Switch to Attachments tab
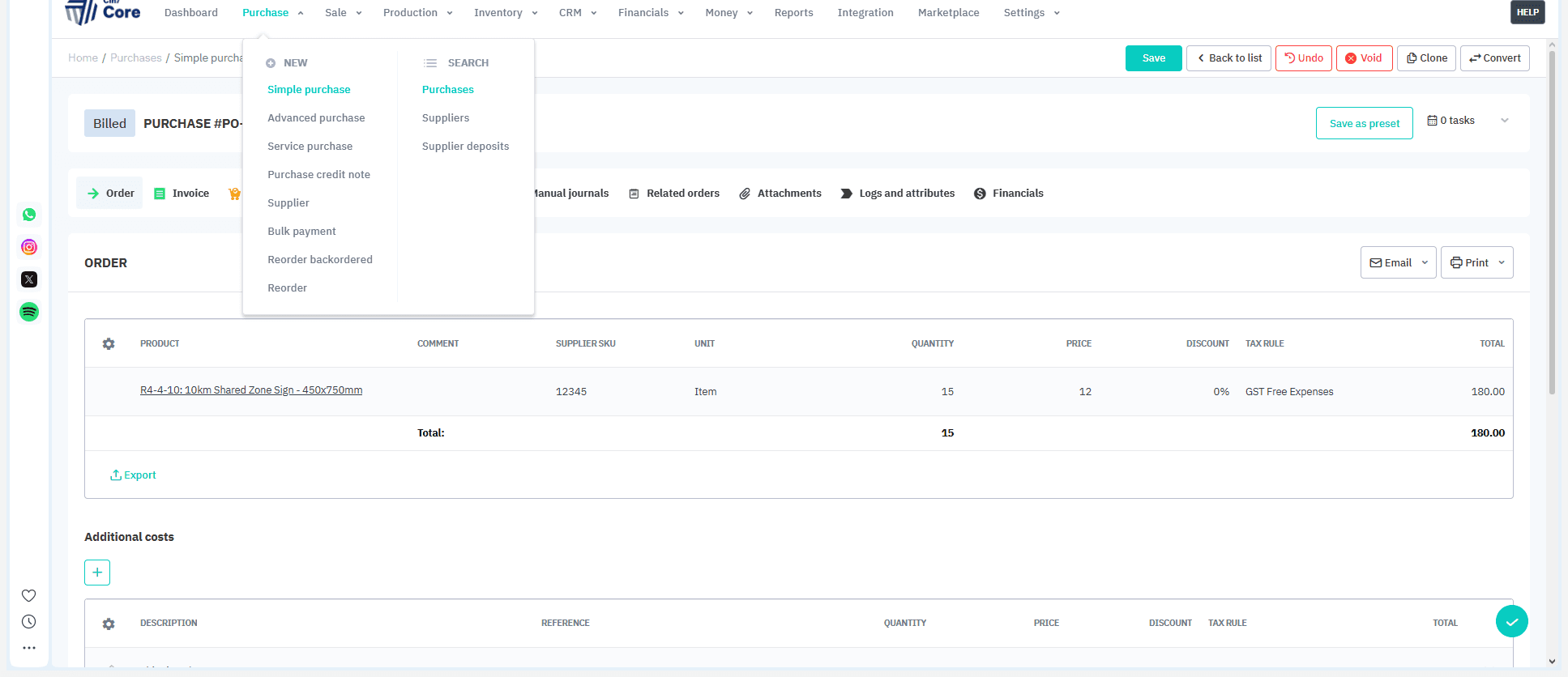The width and height of the screenshot is (1568, 677). 780,194
